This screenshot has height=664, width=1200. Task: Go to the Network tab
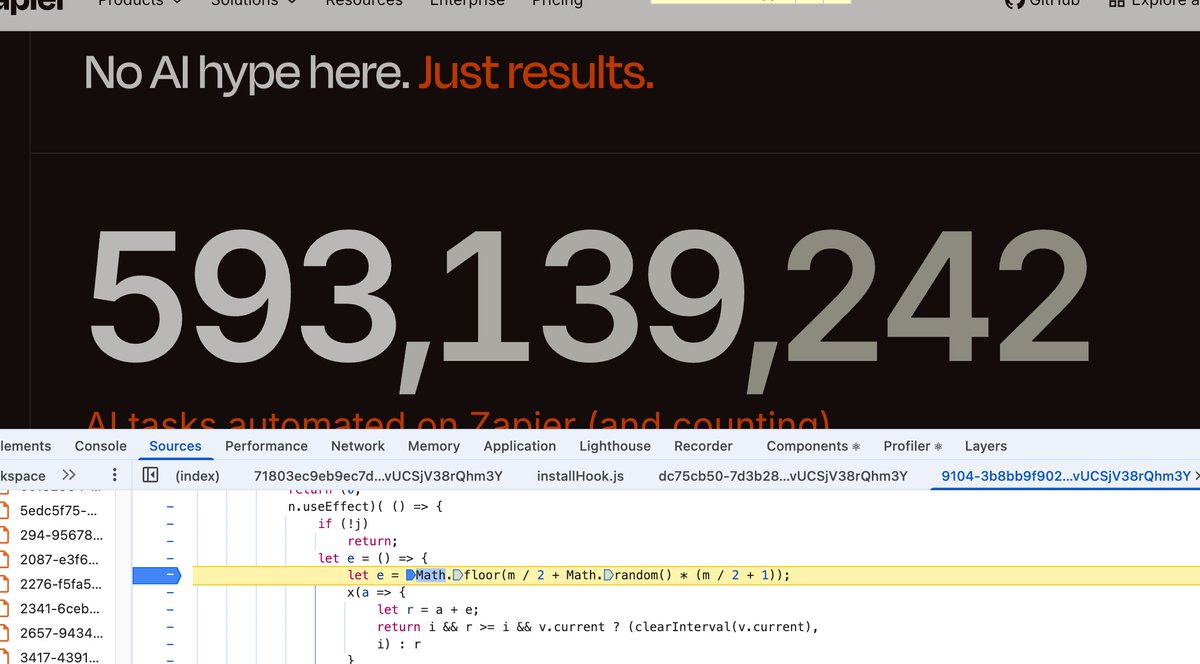(358, 446)
